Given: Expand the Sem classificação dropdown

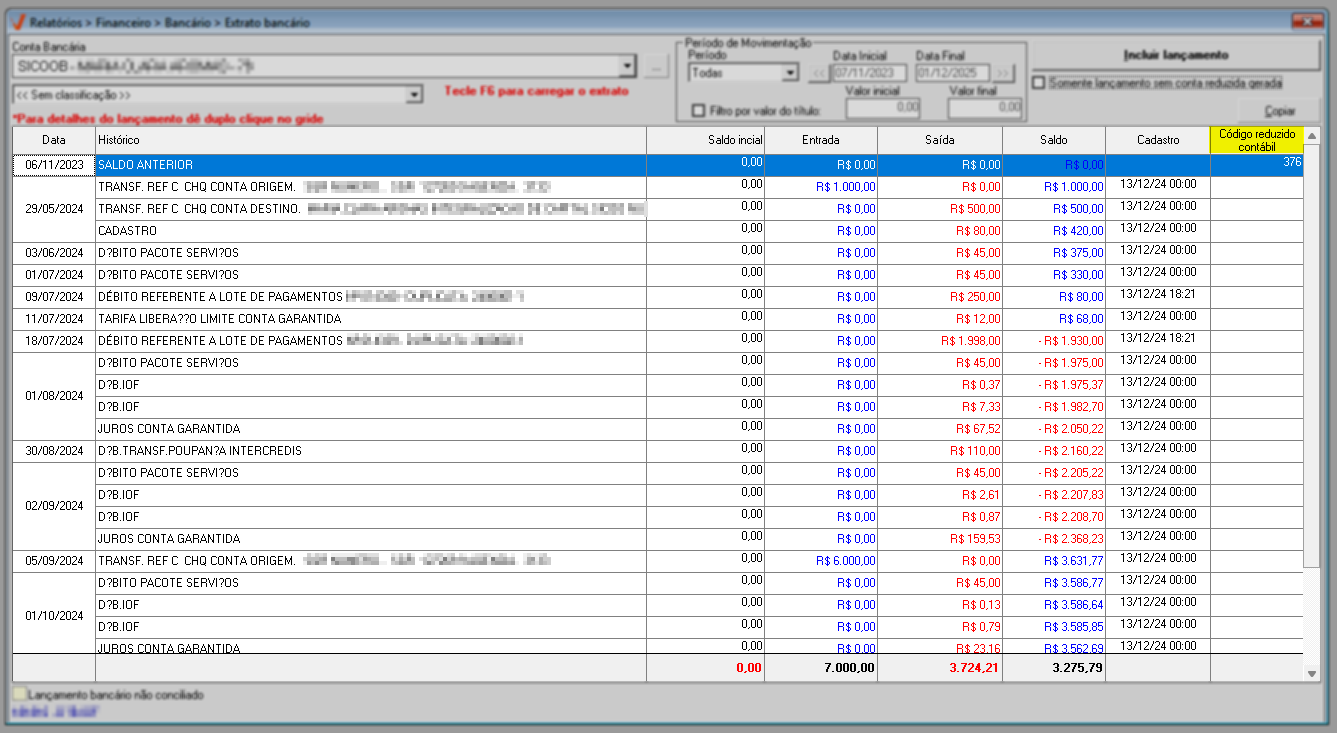Looking at the screenshot, I should (x=415, y=95).
